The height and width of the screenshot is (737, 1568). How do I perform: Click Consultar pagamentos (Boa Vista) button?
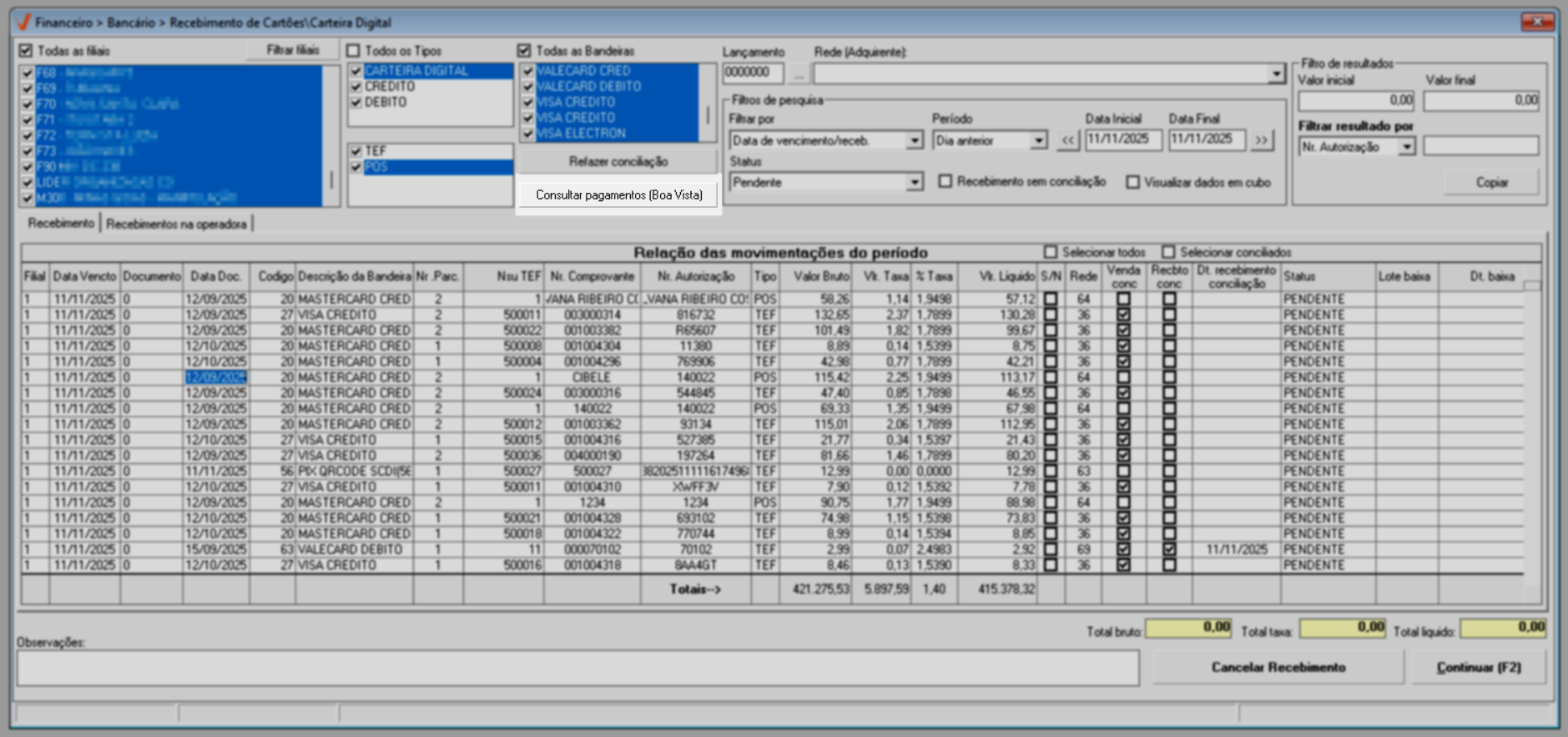pyautogui.click(x=618, y=195)
